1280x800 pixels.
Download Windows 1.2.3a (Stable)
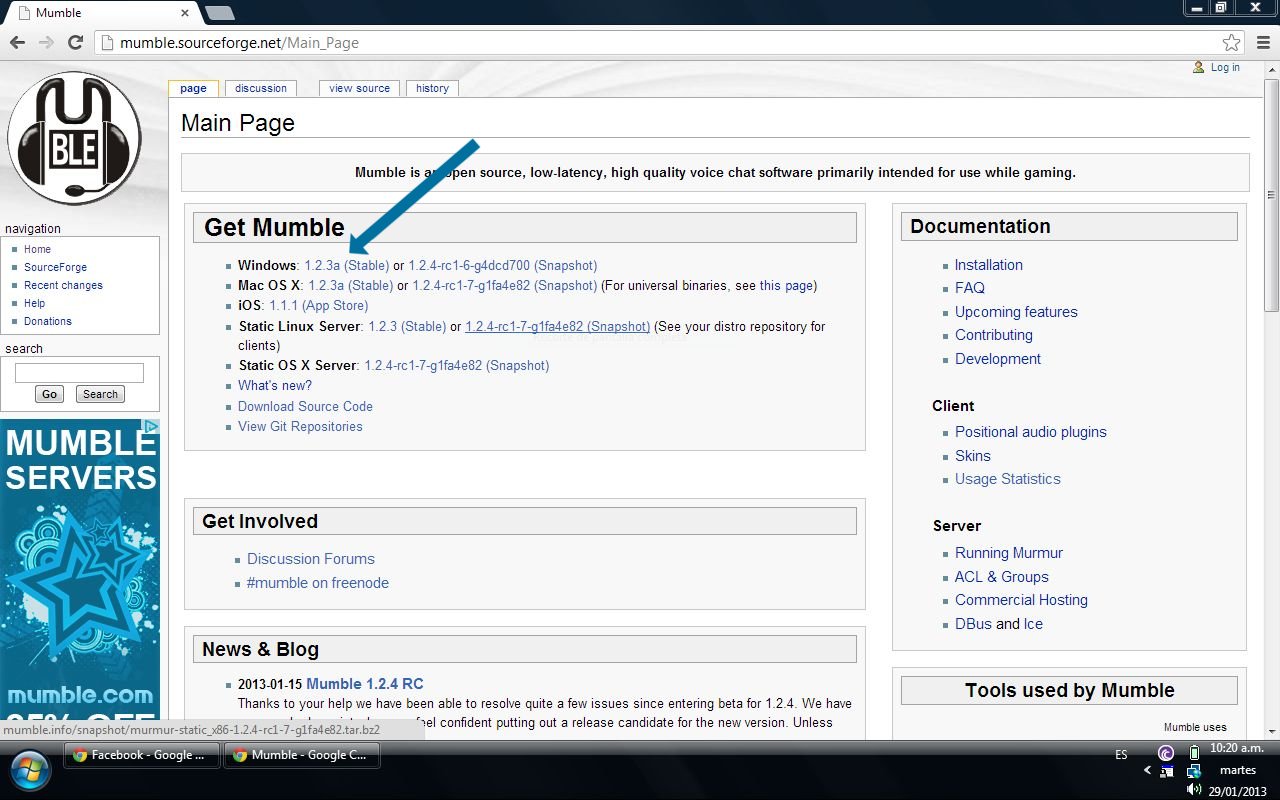point(346,265)
